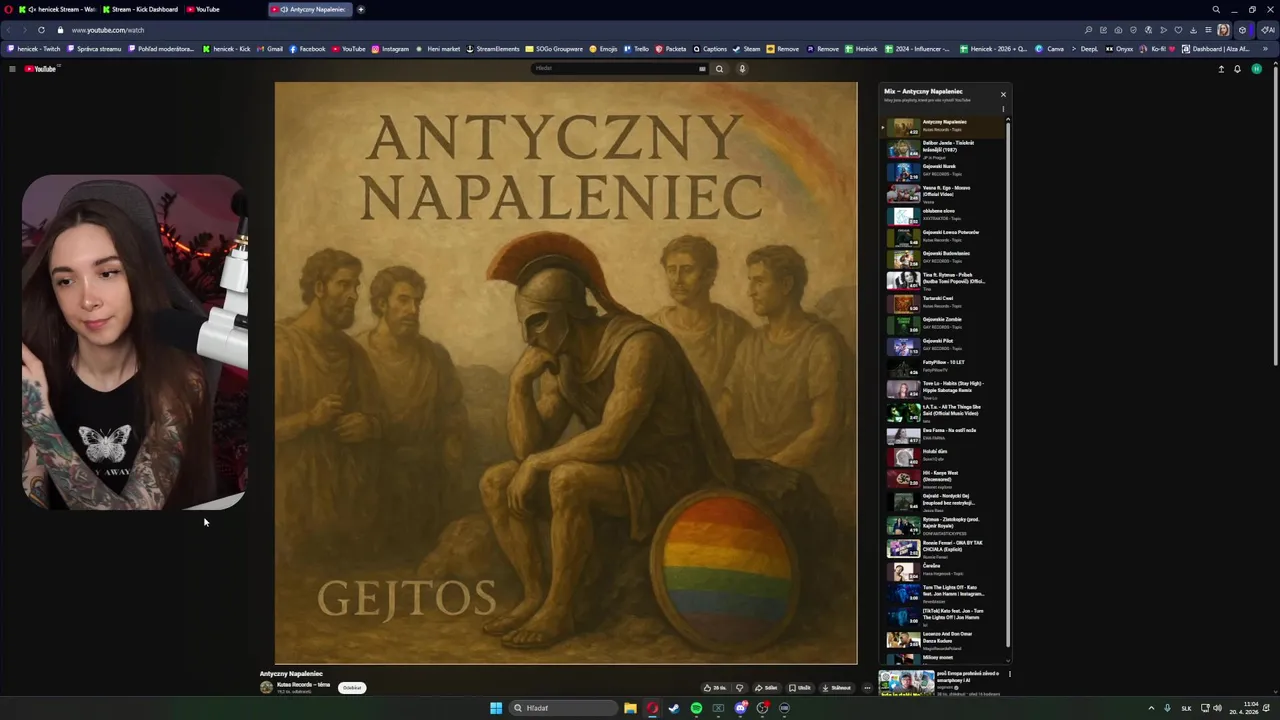Click the Mix playlist scrollbar

tap(1008, 385)
